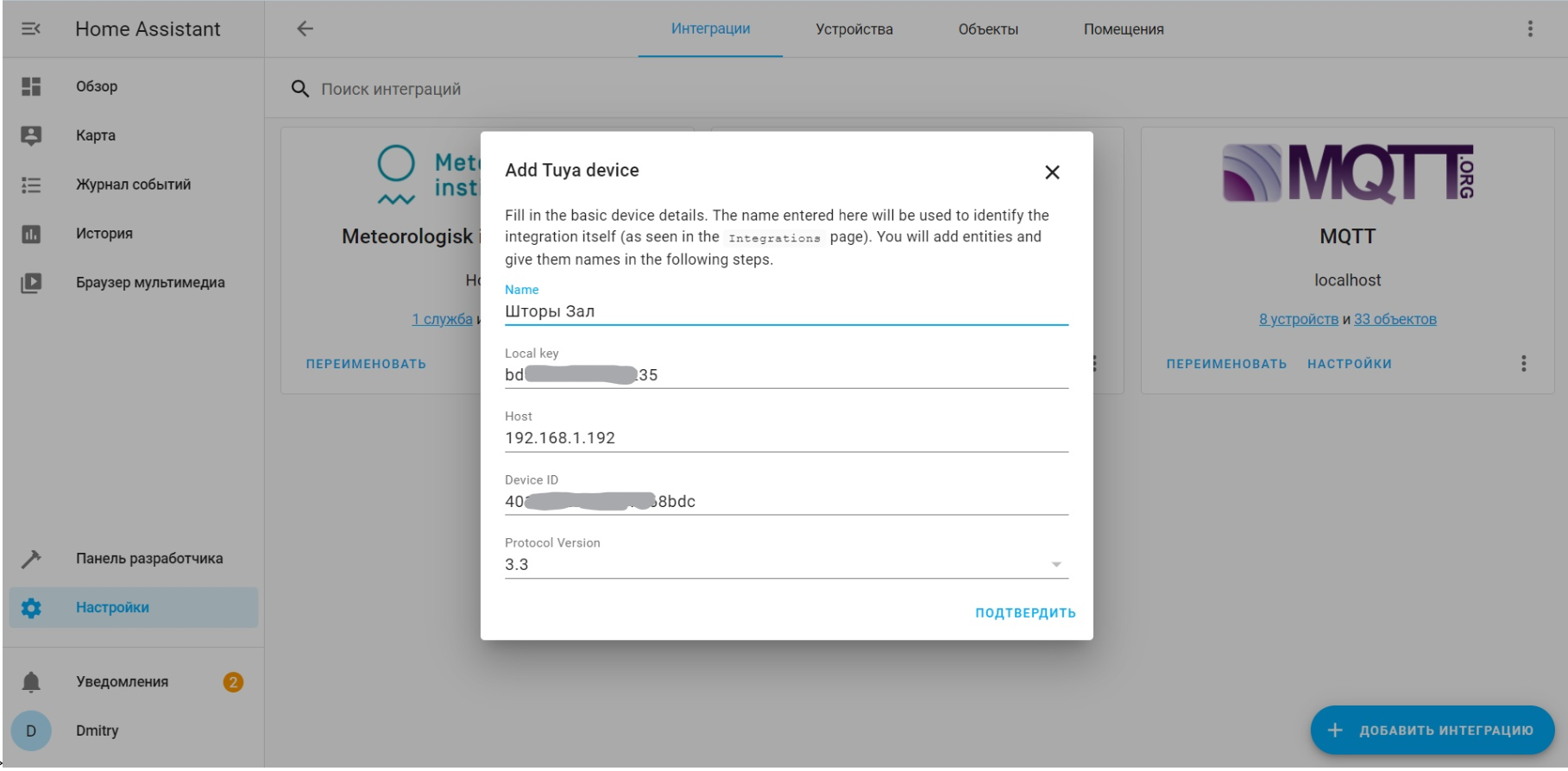The width and height of the screenshot is (1568, 771).
Task: Switch to the Объекты tab
Action: [x=988, y=29]
